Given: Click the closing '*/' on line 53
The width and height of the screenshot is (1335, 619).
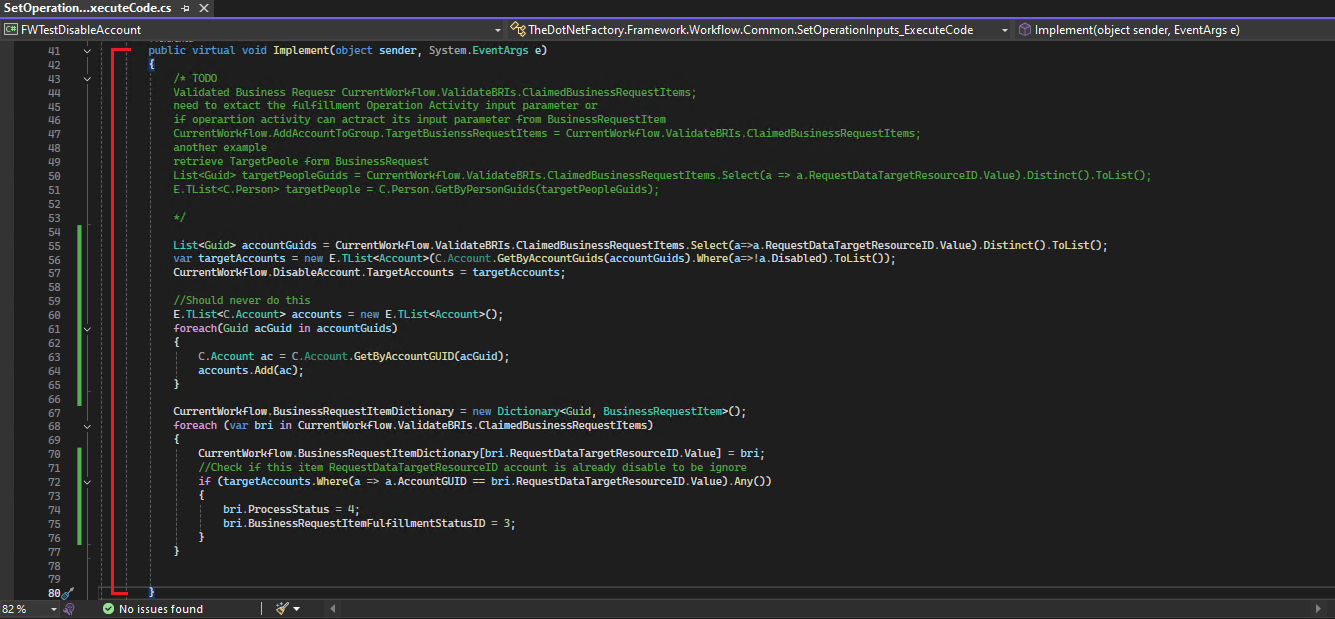Looking at the screenshot, I should click(179, 216).
